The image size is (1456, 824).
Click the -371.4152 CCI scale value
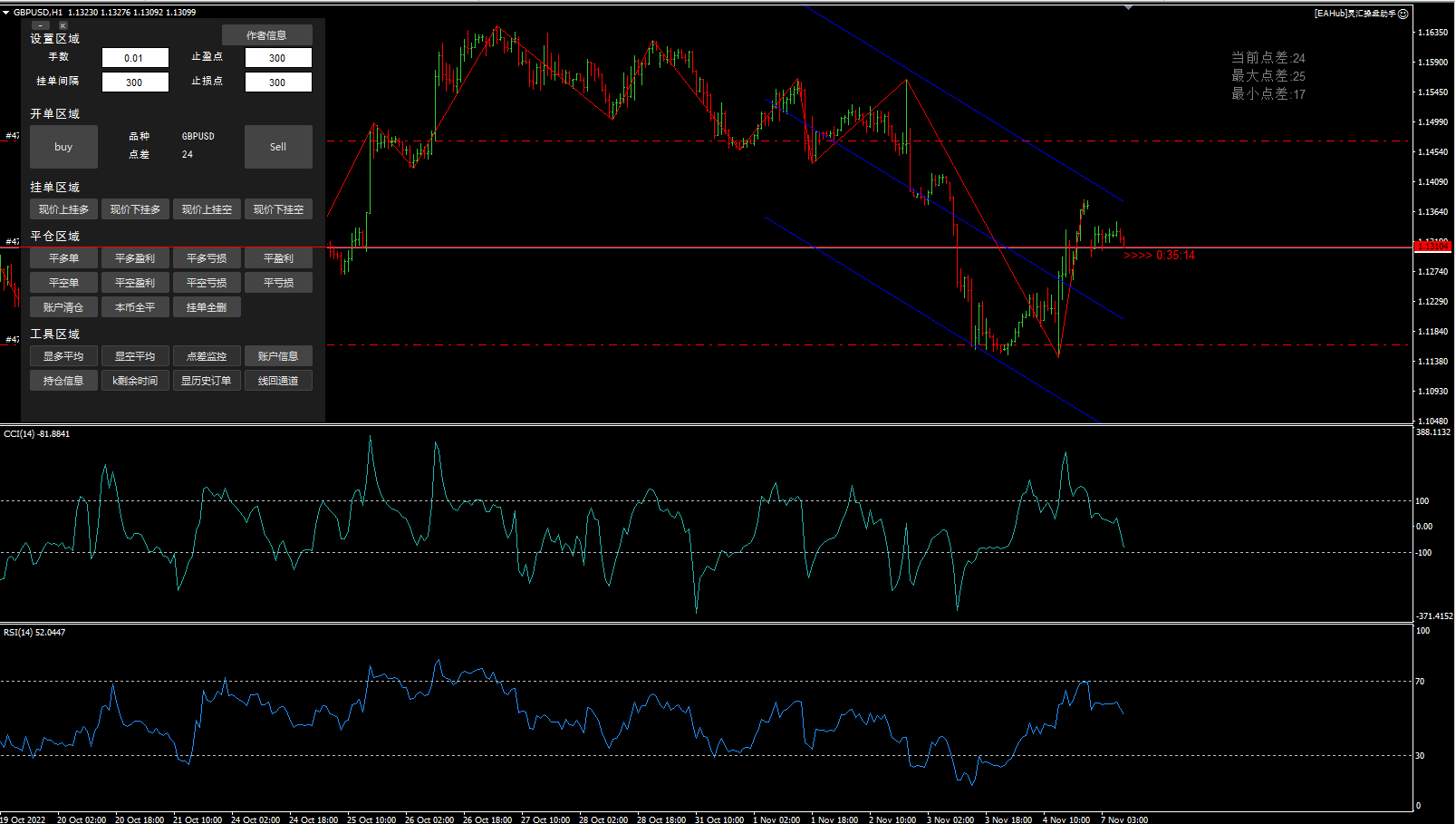[1434, 616]
